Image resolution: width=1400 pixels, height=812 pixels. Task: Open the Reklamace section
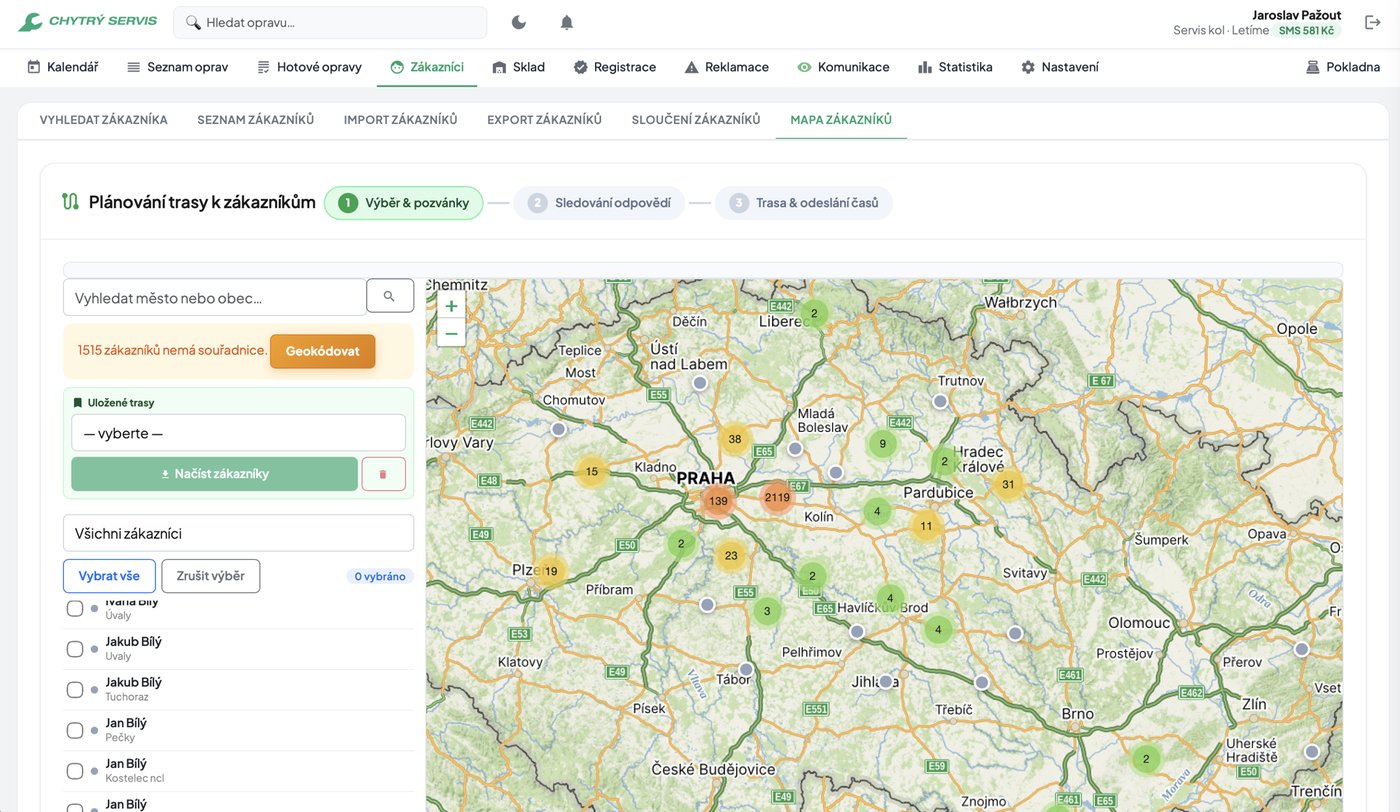726,67
